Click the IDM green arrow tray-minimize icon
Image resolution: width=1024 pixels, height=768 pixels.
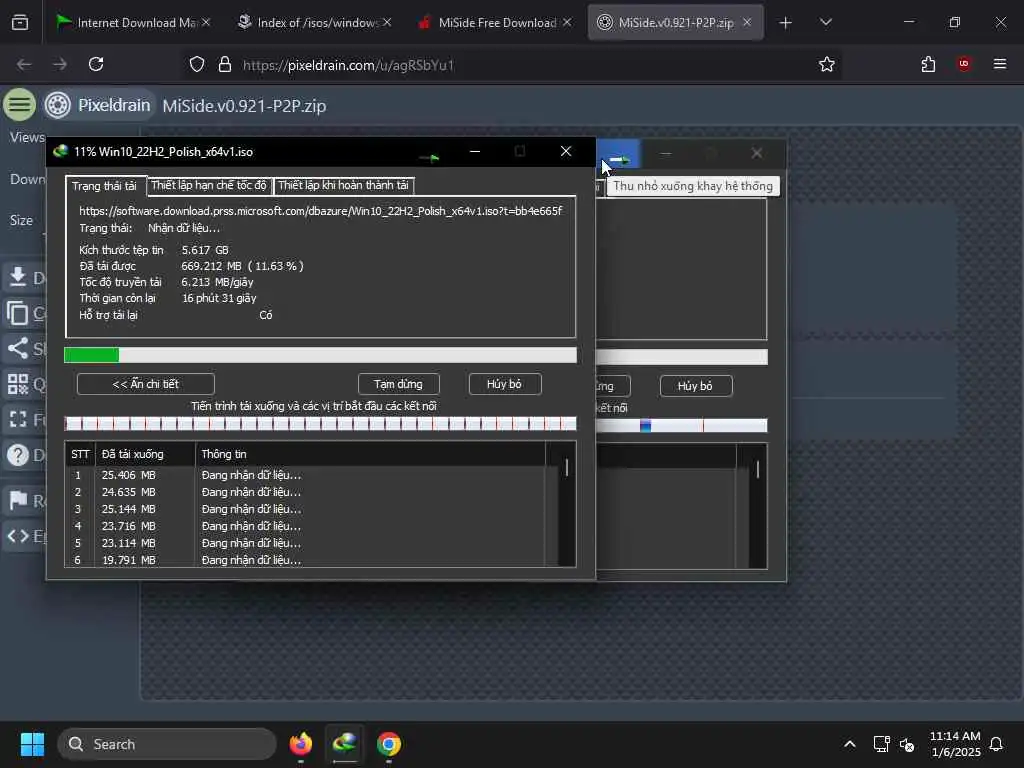pyautogui.click(x=430, y=156)
